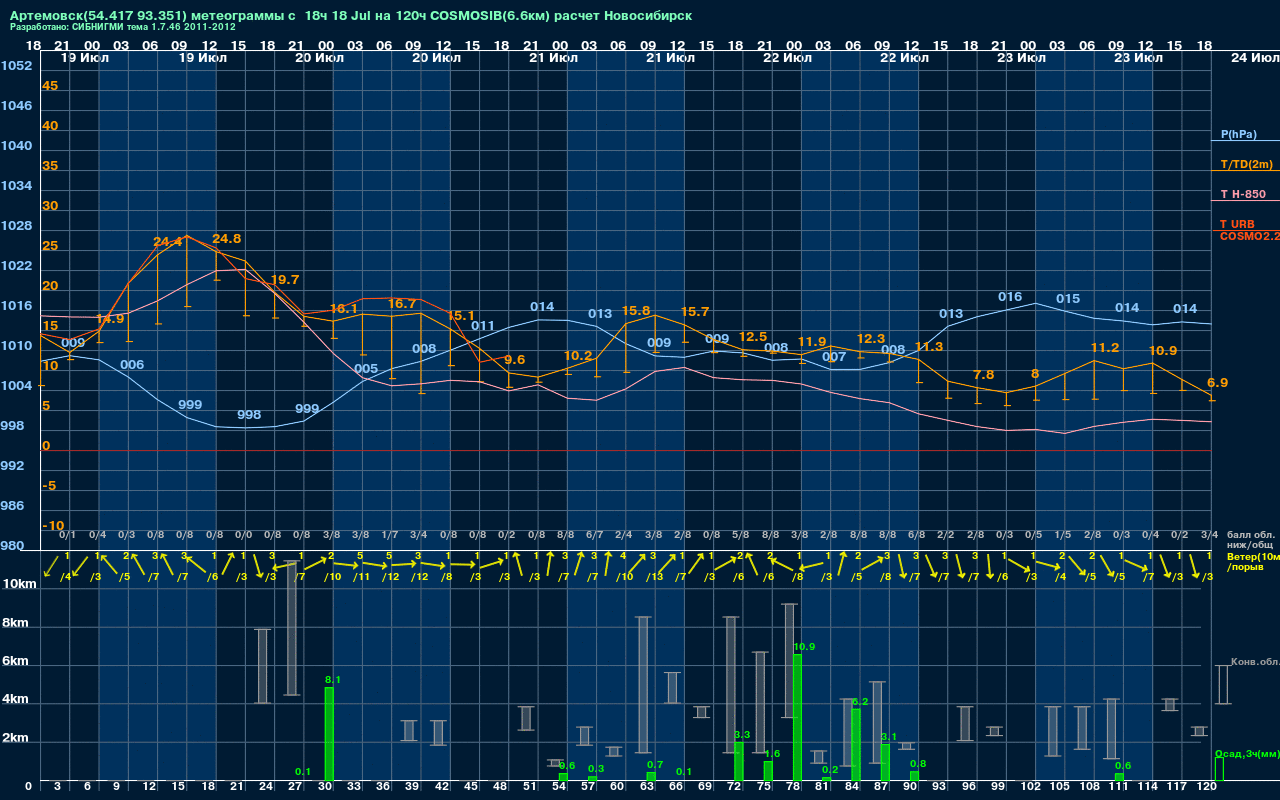Click the 14.9 temperature value
1280x800 pixels.
[110, 320]
